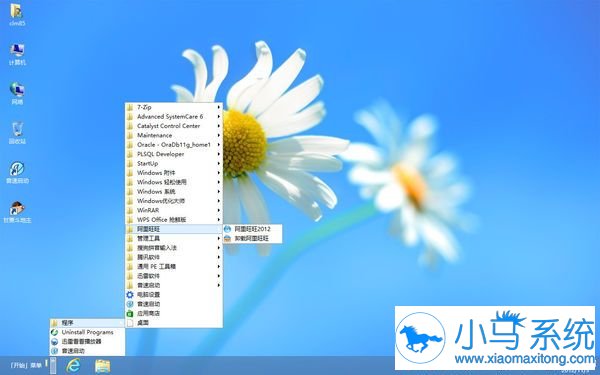Open the 网络 desktop icon
This screenshot has width=600, height=375.
[x=17, y=94]
